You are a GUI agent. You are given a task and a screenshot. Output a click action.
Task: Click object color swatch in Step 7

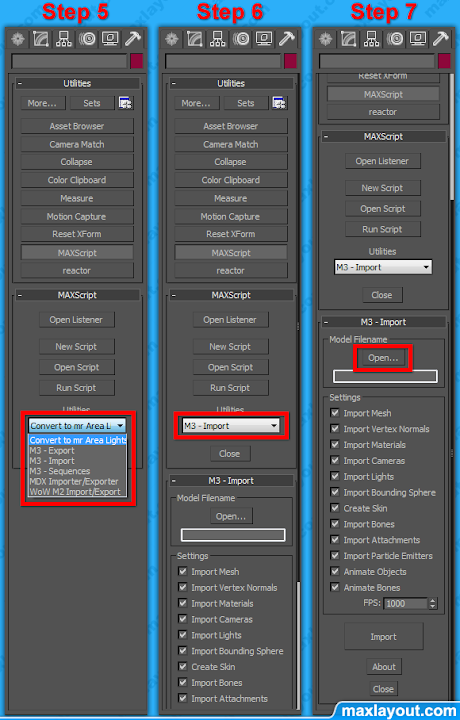point(444,61)
